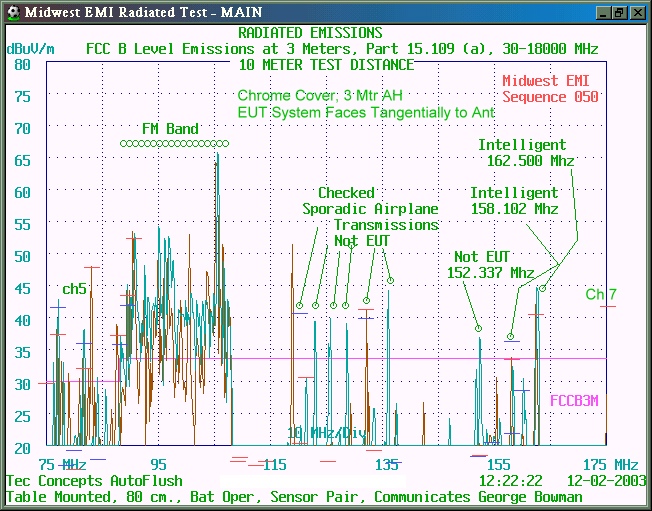This screenshot has height=511, width=652.
Task: Close the Midwest EMI Radiated Test window
Action: [x=636, y=13]
